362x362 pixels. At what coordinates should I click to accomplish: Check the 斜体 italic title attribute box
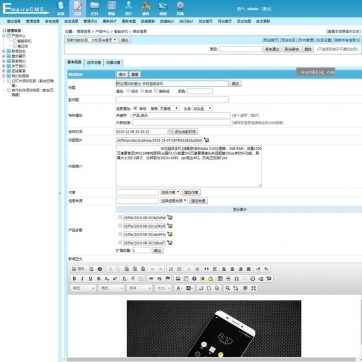click(142, 91)
